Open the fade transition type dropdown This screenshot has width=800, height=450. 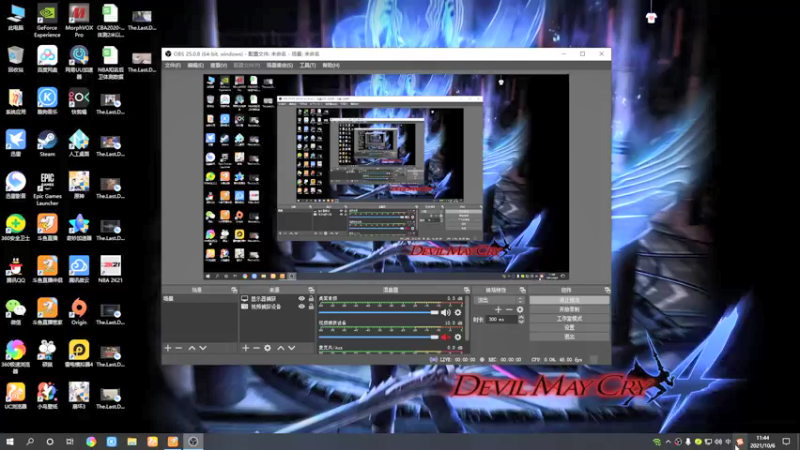click(x=498, y=300)
